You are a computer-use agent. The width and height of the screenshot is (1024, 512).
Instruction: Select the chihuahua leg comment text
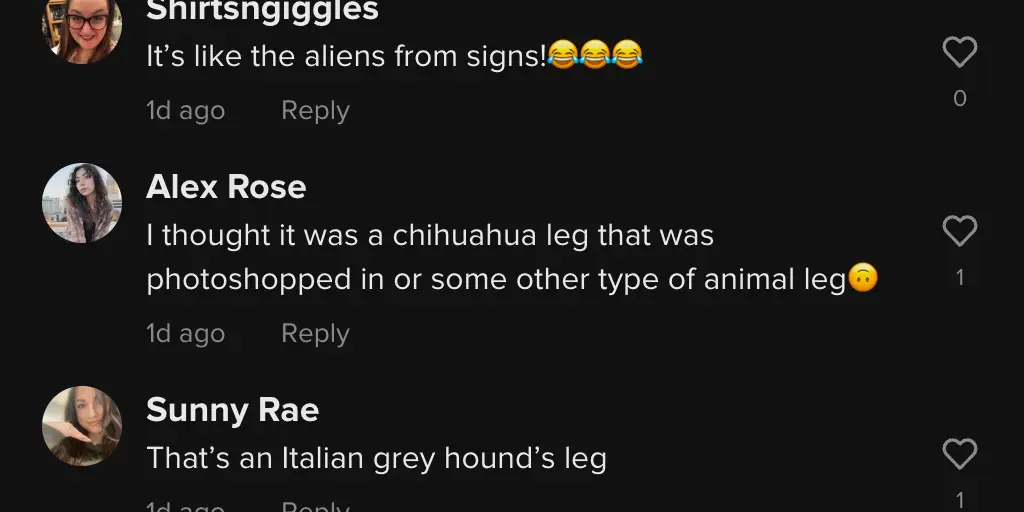[x=512, y=257]
